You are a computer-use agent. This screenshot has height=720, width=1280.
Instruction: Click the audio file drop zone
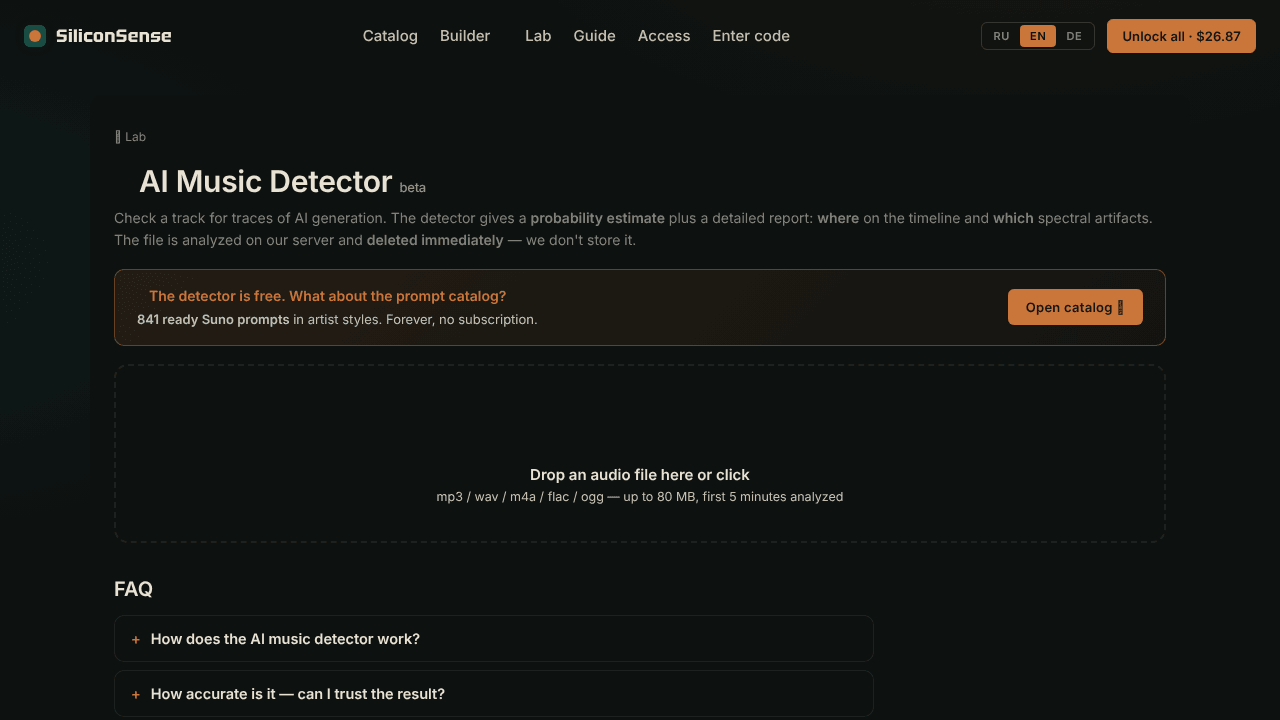(x=640, y=453)
